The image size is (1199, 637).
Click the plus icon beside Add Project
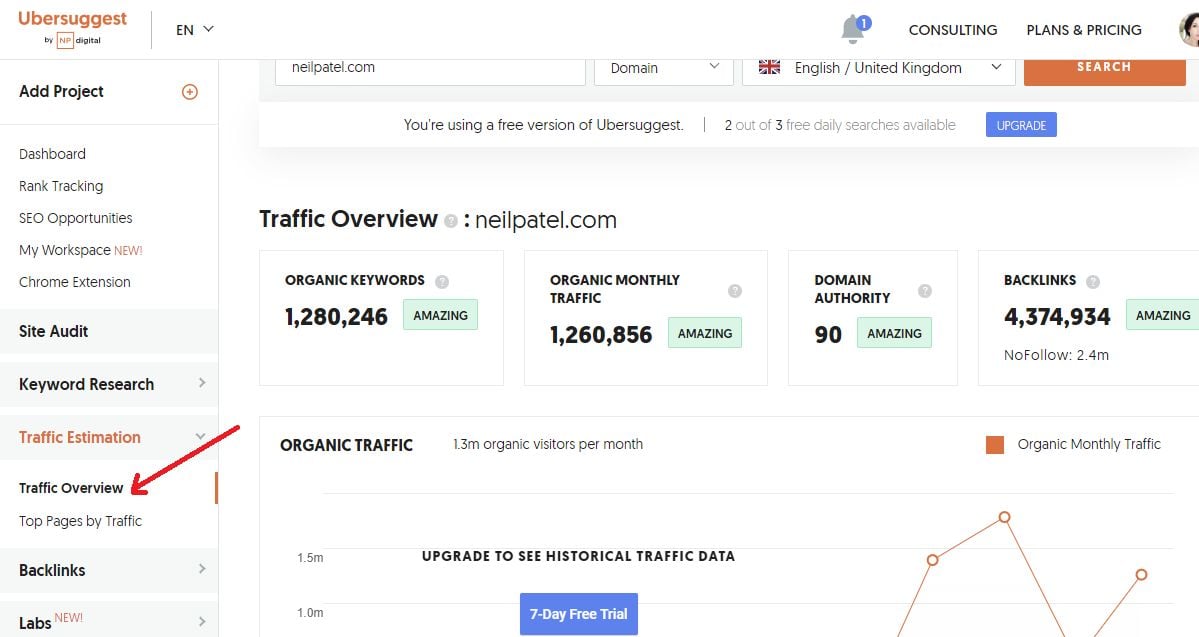coord(189,91)
